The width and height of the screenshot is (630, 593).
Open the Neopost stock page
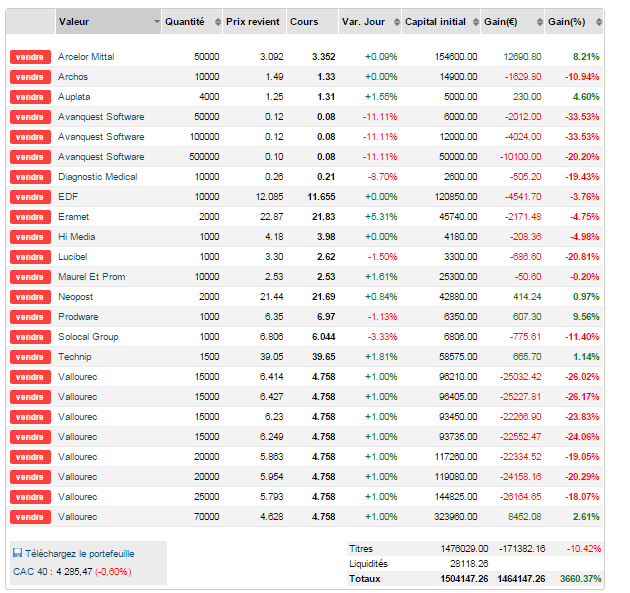tap(76, 297)
